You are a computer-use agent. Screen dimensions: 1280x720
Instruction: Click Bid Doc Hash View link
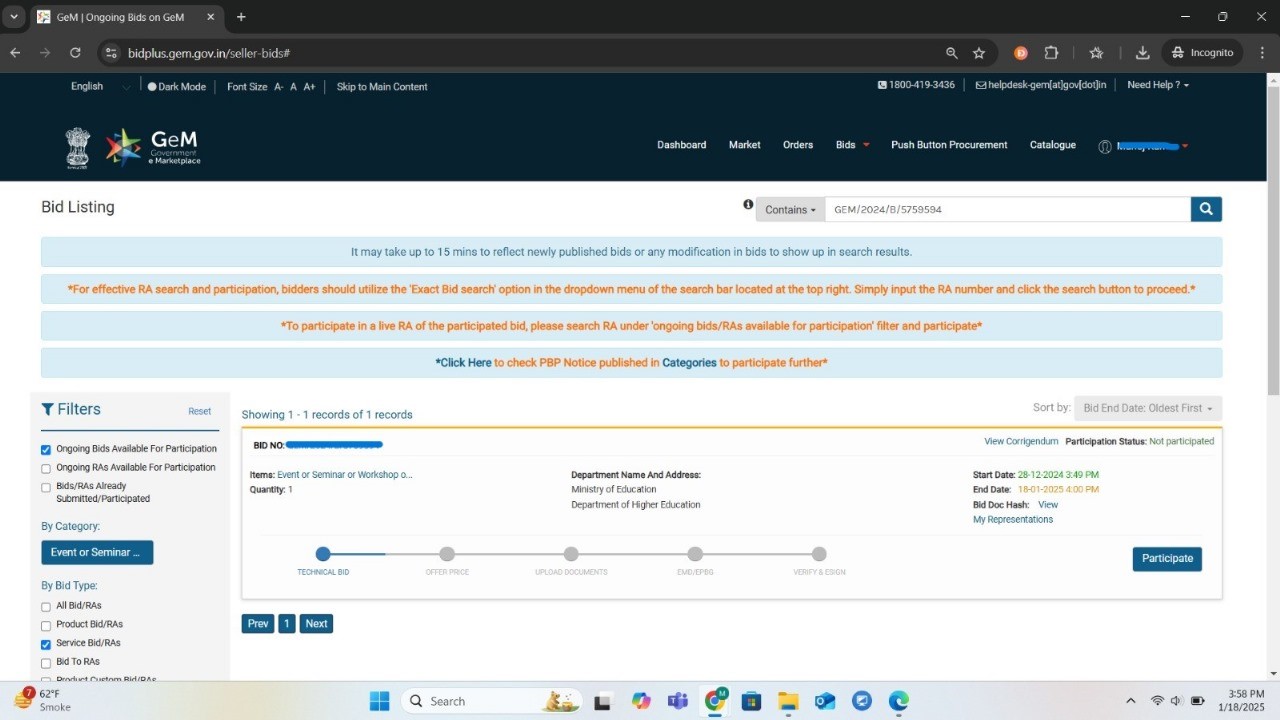(x=1048, y=505)
